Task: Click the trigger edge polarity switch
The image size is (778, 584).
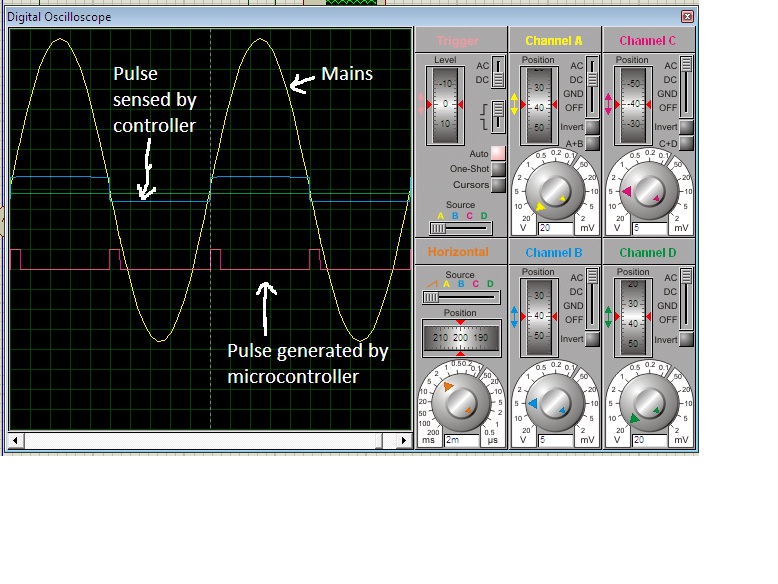Action: click(498, 117)
